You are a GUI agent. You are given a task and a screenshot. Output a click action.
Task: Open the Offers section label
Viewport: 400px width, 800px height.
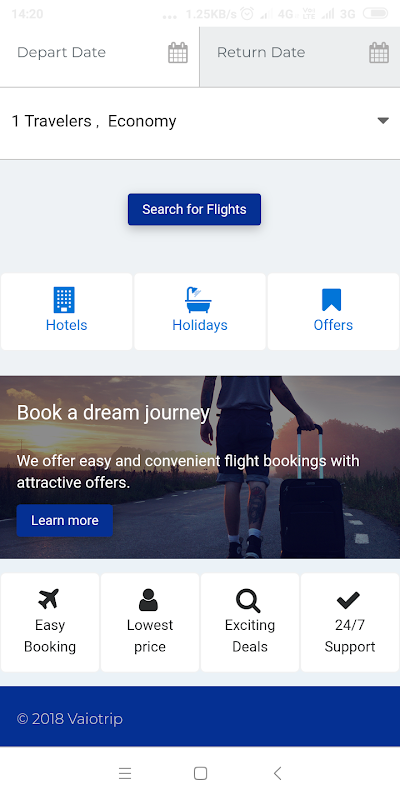pos(333,325)
